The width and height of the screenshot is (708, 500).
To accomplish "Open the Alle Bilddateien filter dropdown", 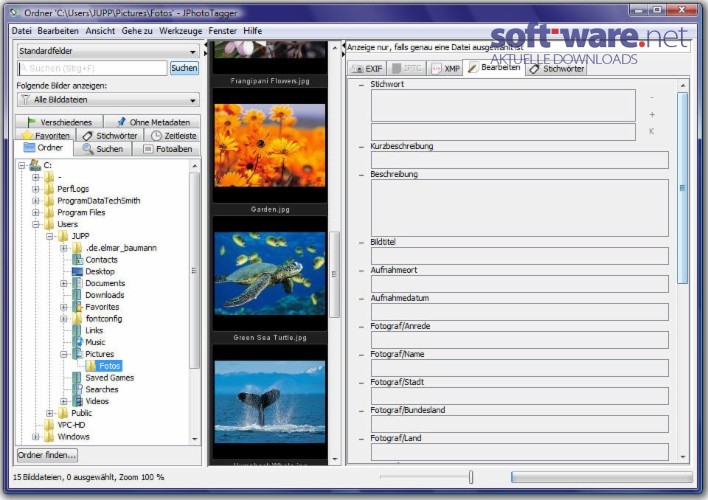I will (108, 100).
